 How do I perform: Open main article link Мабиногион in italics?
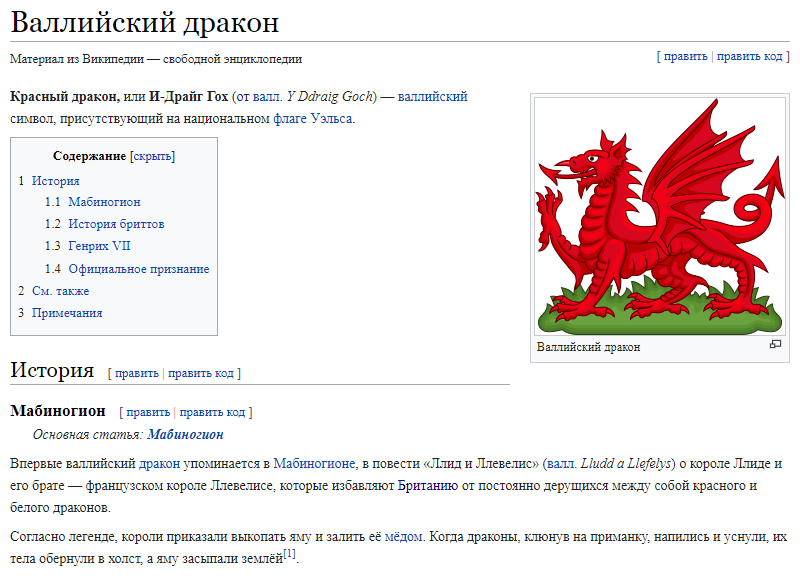click(x=185, y=435)
